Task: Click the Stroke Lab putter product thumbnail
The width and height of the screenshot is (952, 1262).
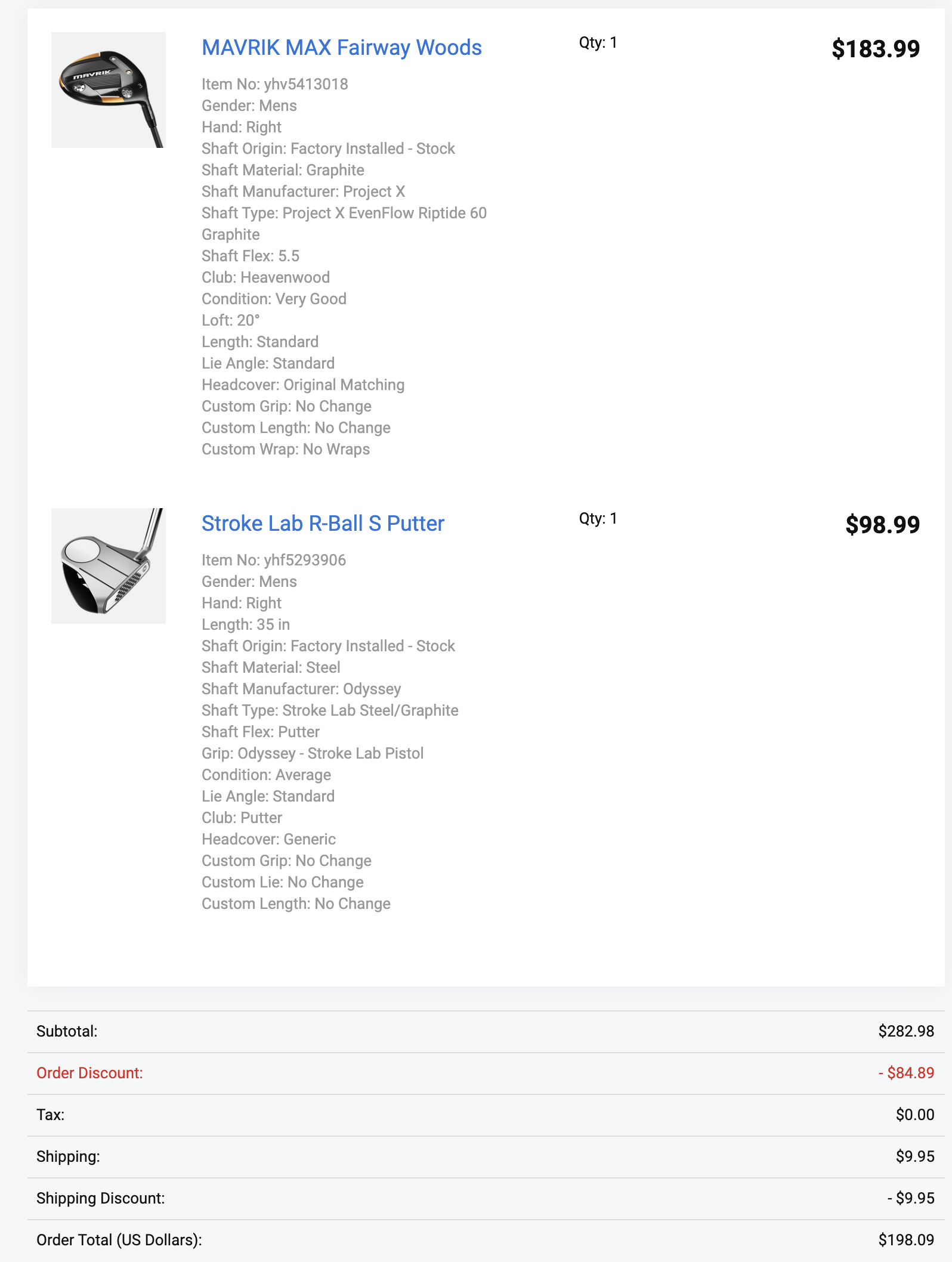Action: tap(109, 566)
